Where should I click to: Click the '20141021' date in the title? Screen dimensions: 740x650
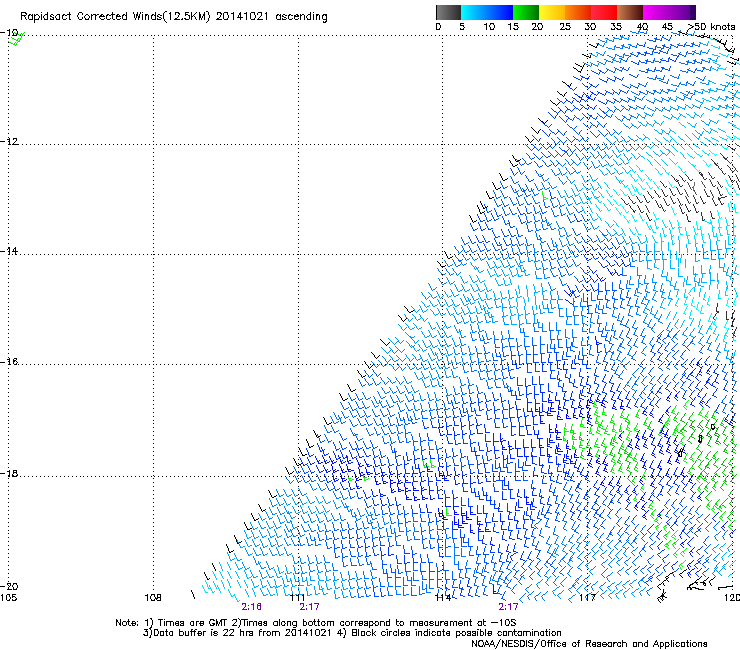(242, 16)
